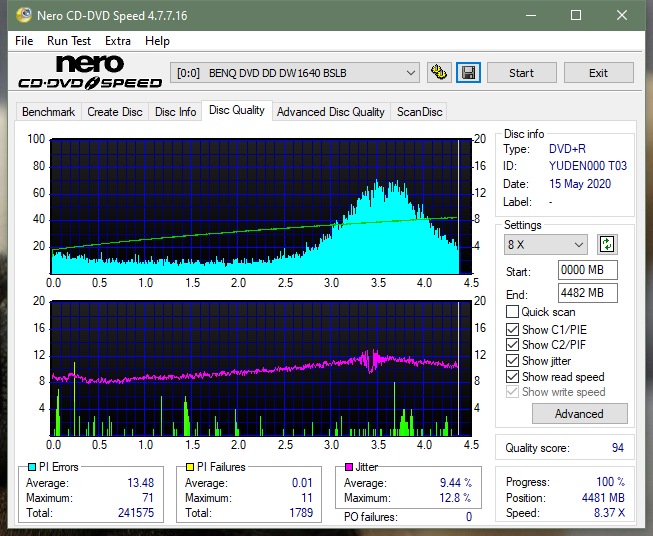Toggle Show read speed checkbox
This screenshot has width=653, height=536.
512,376
